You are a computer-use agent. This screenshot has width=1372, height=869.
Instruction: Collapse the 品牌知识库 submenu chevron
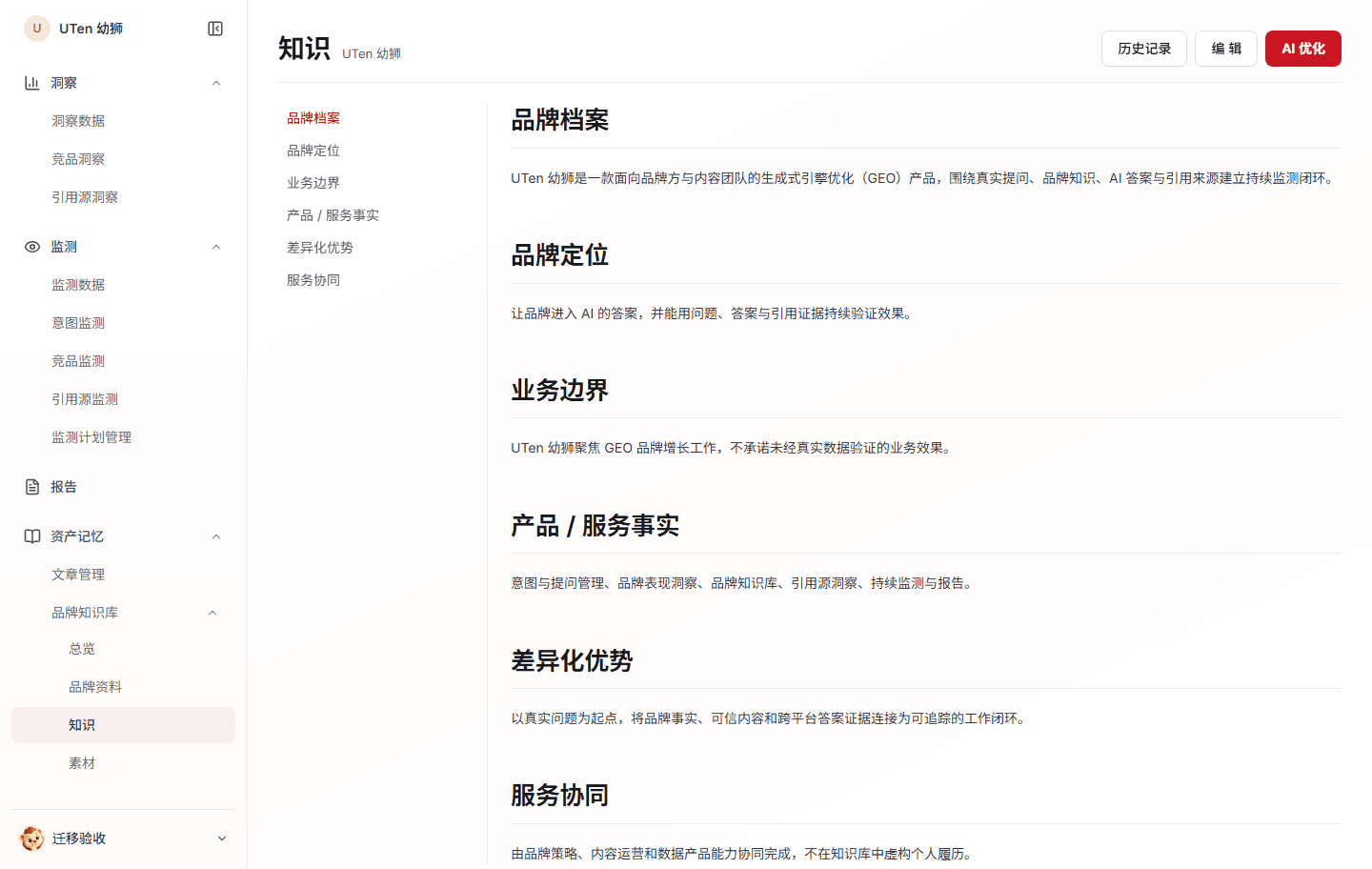[212, 613]
